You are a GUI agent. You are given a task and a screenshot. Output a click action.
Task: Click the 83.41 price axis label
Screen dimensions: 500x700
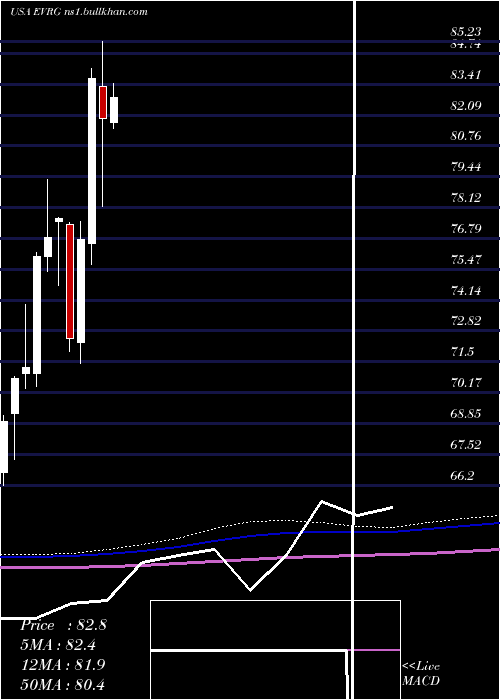coord(466,74)
